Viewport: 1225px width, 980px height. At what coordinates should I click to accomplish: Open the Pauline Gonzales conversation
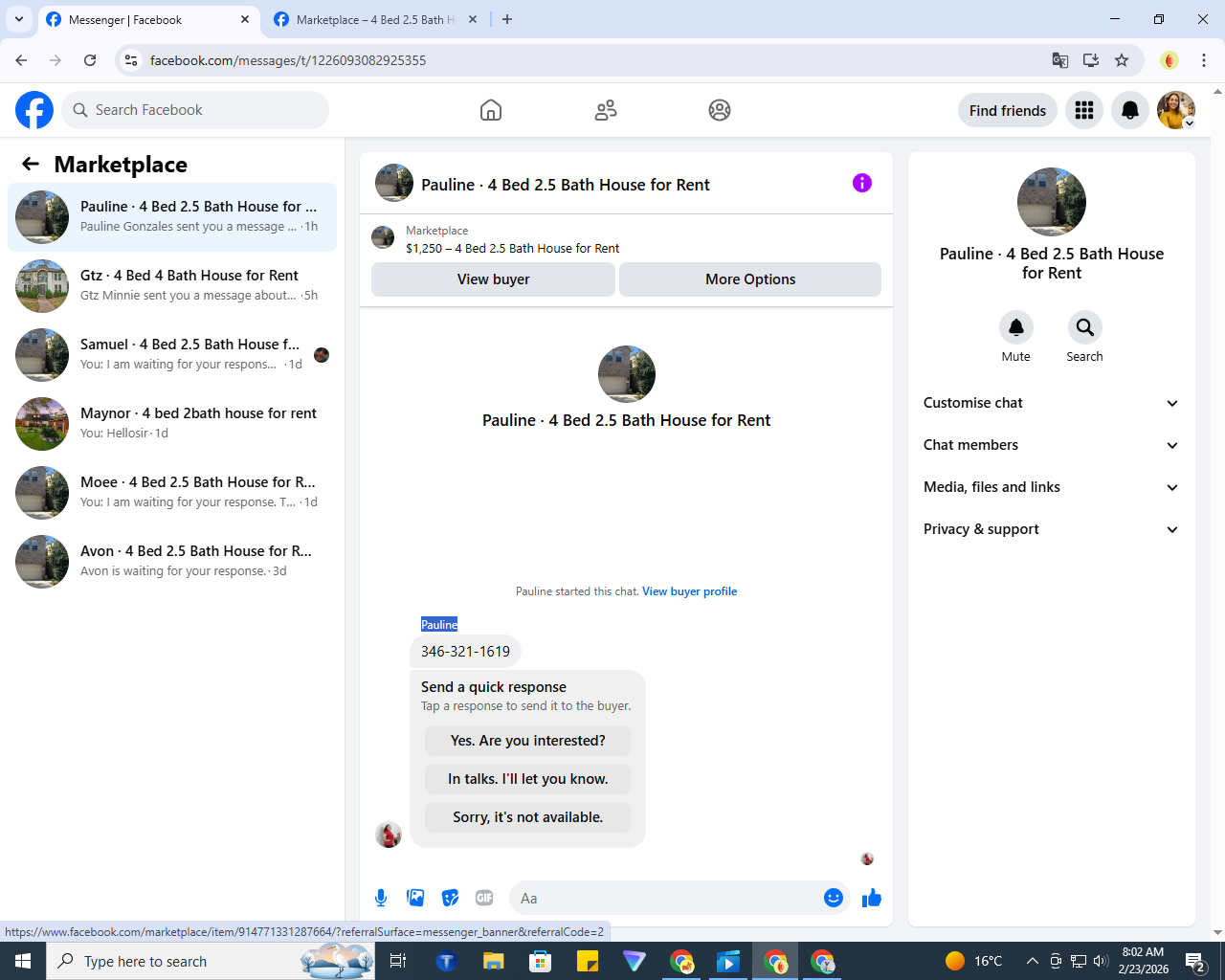(x=172, y=217)
